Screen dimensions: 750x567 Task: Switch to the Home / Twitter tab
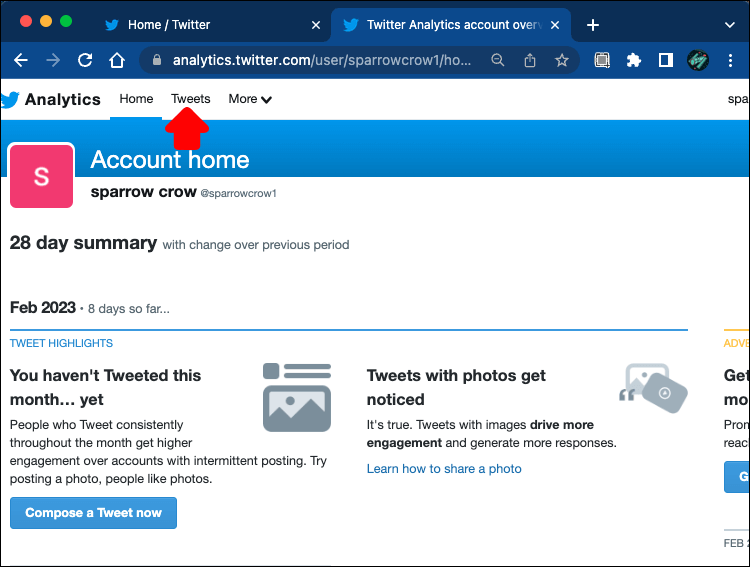pyautogui.click(x=212, y=25)
